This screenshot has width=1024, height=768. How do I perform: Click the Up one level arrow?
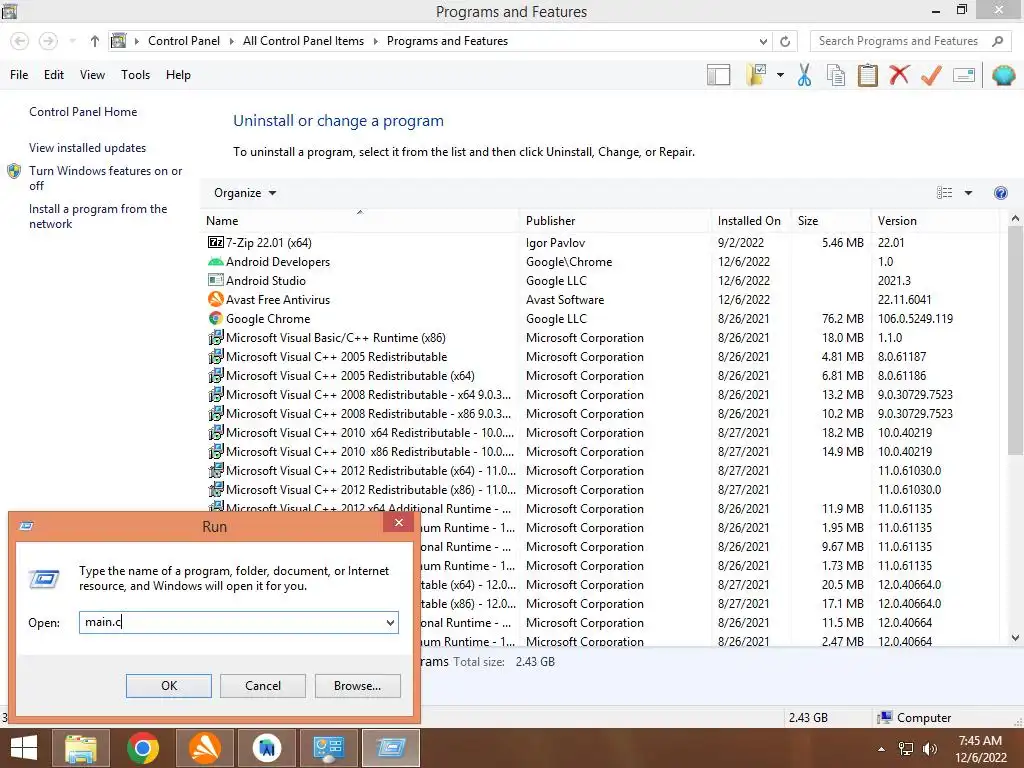(x=95, y=41)
